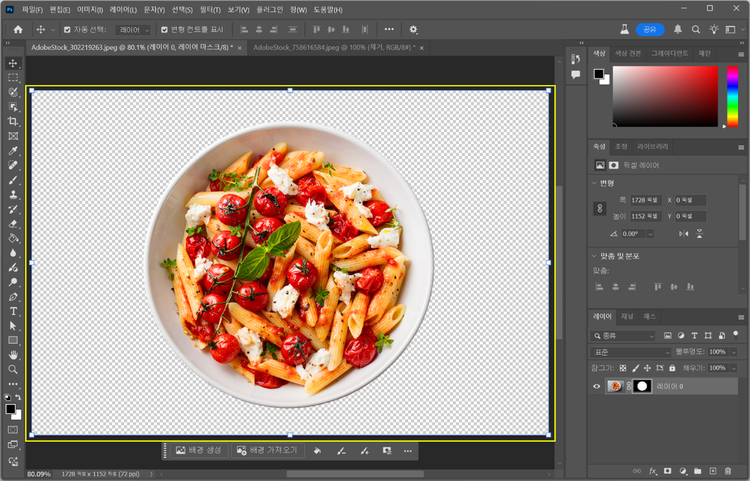This screenshot has width=750, height=481.
Task: Select the Zoom tool in toolbar
Action: [x=13, y=370]
